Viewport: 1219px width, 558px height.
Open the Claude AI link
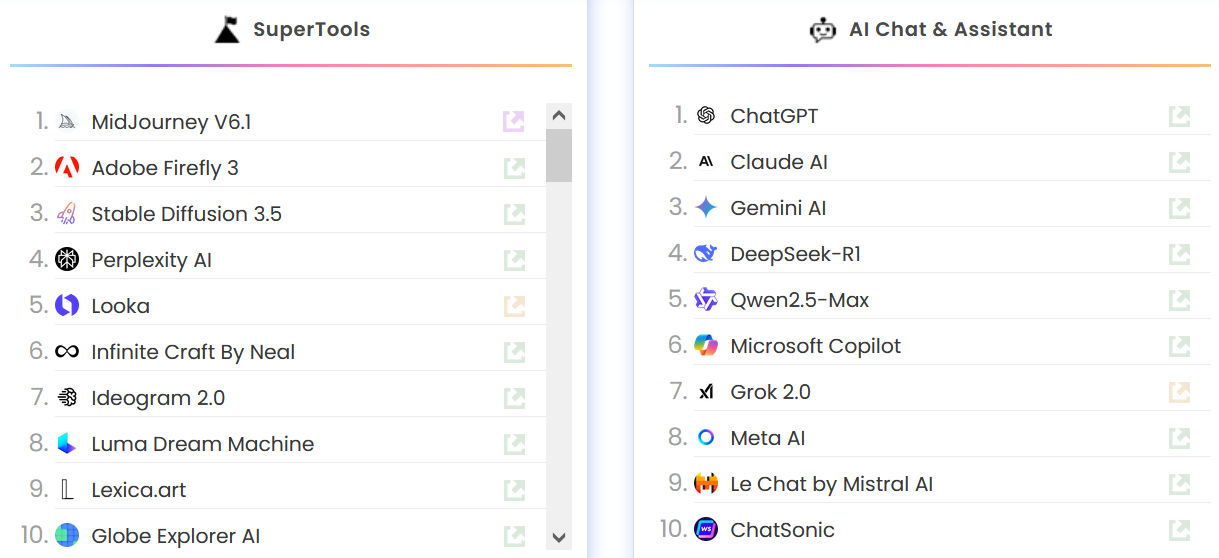tap(779, 162)
